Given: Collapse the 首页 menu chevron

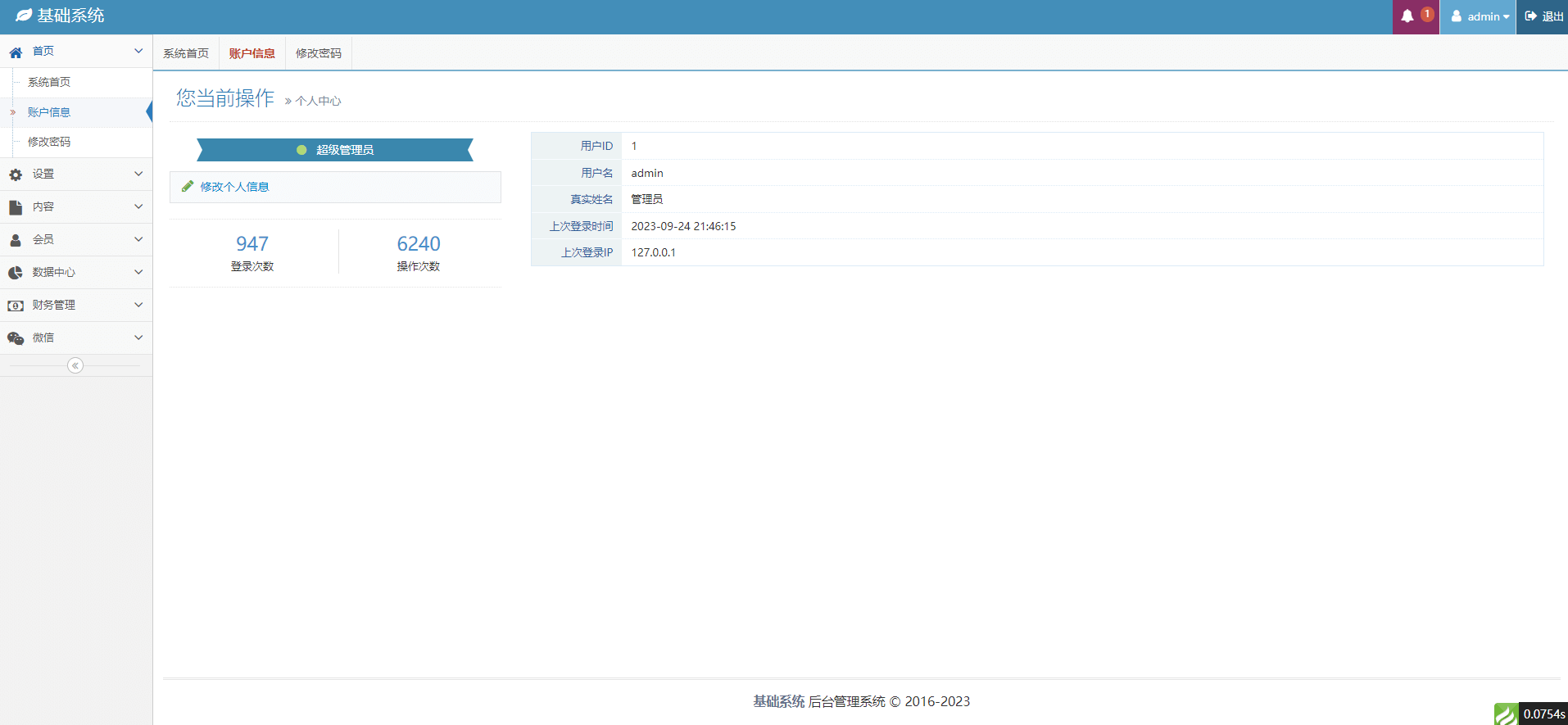Looking at the screenshot, I should coord(138,51).
